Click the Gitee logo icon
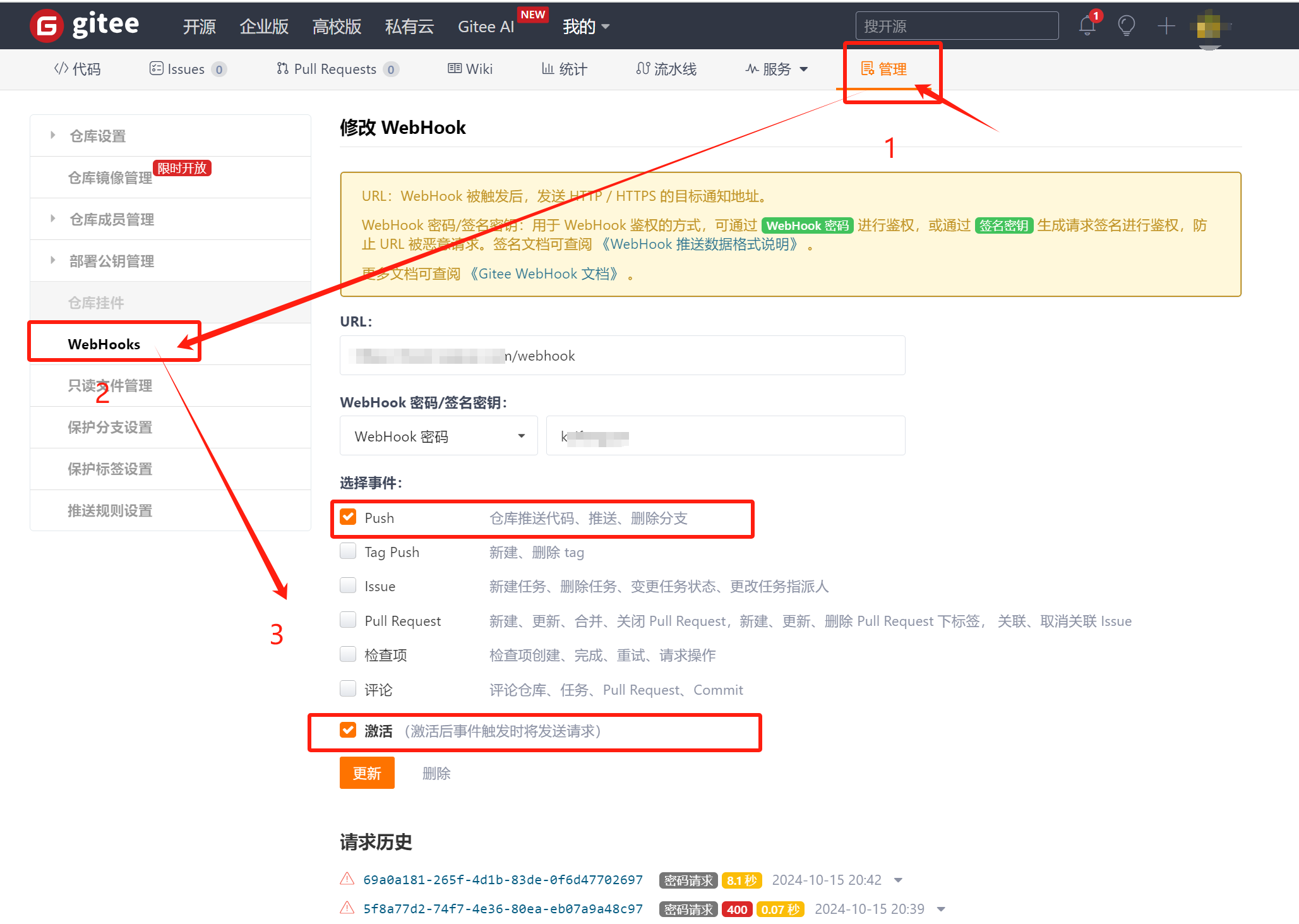Screen dimensions: 1299x924 point(46,26)
